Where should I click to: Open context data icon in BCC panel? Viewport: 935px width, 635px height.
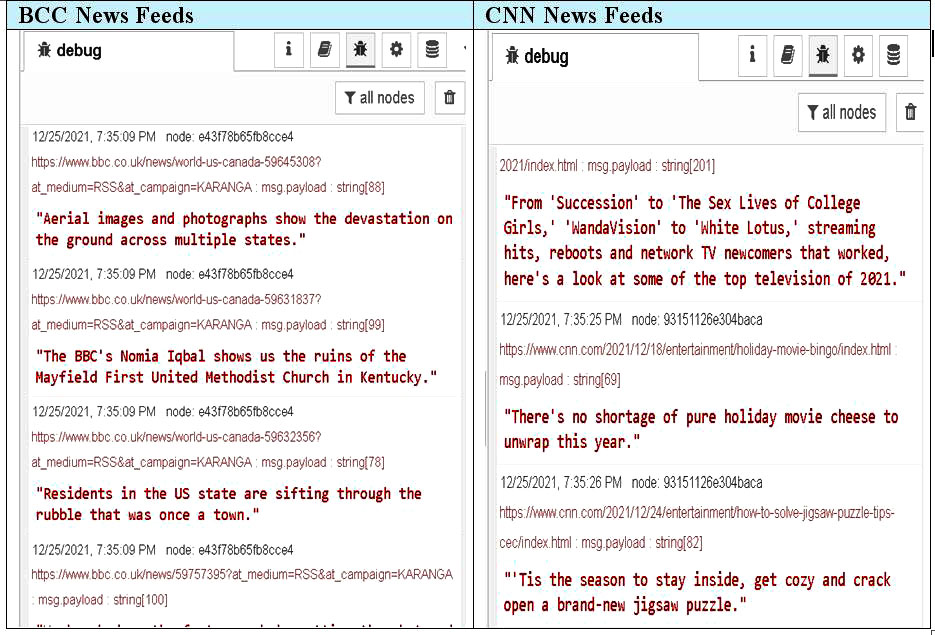432,49
